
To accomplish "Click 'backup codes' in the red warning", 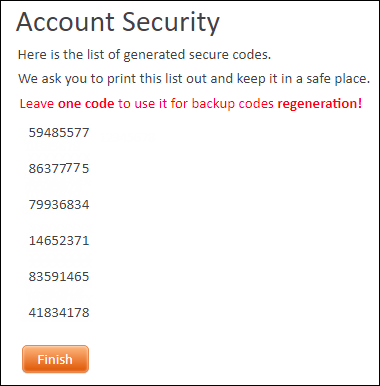I will coord(233,104).
